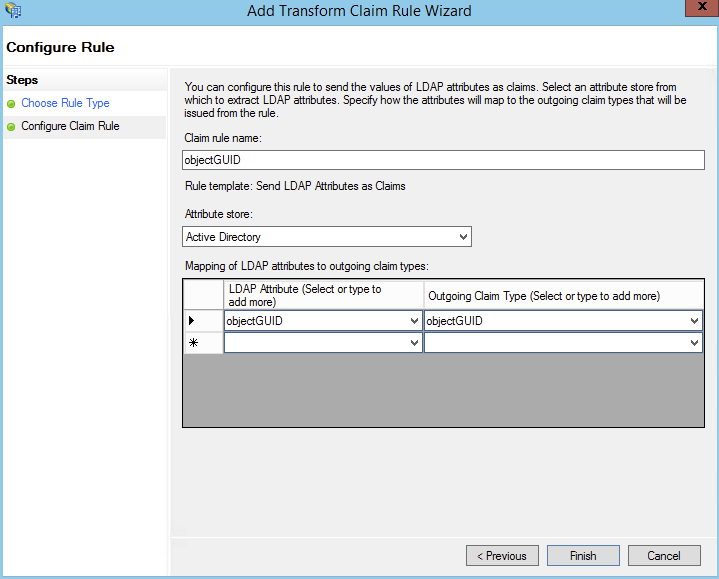Click the wizard icon in the title bar
The image size is (719, 579).
13,11
